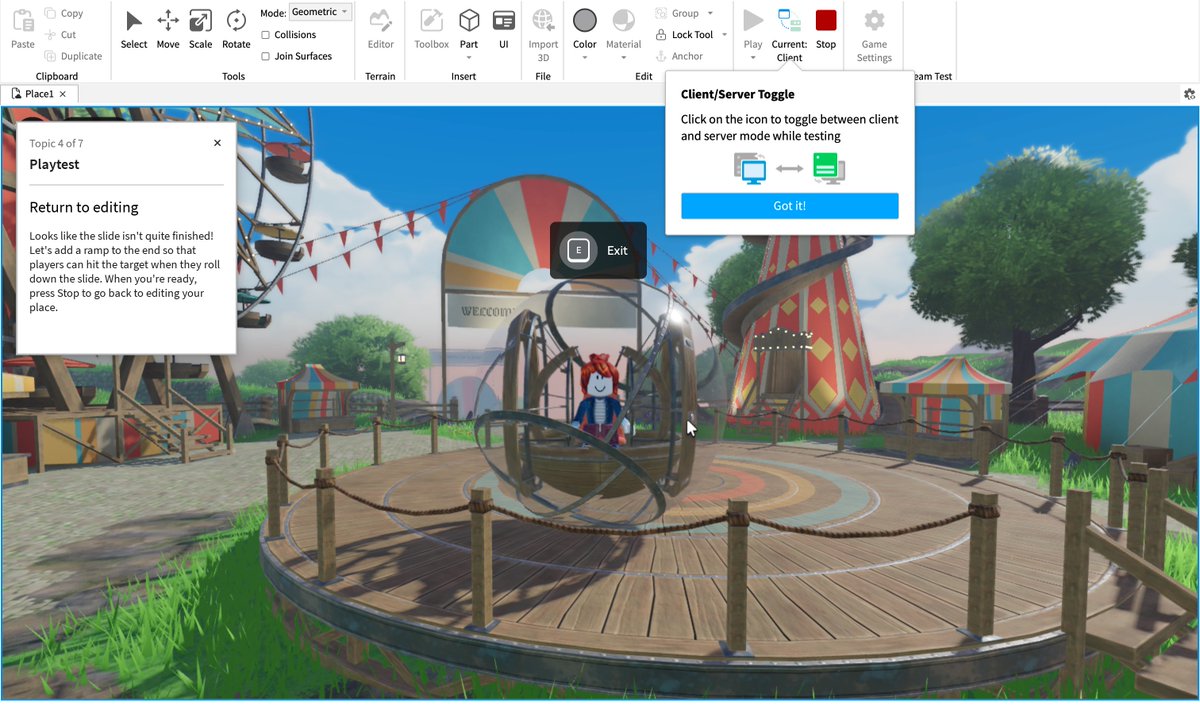Click the Color tool icon

(585, 21)
